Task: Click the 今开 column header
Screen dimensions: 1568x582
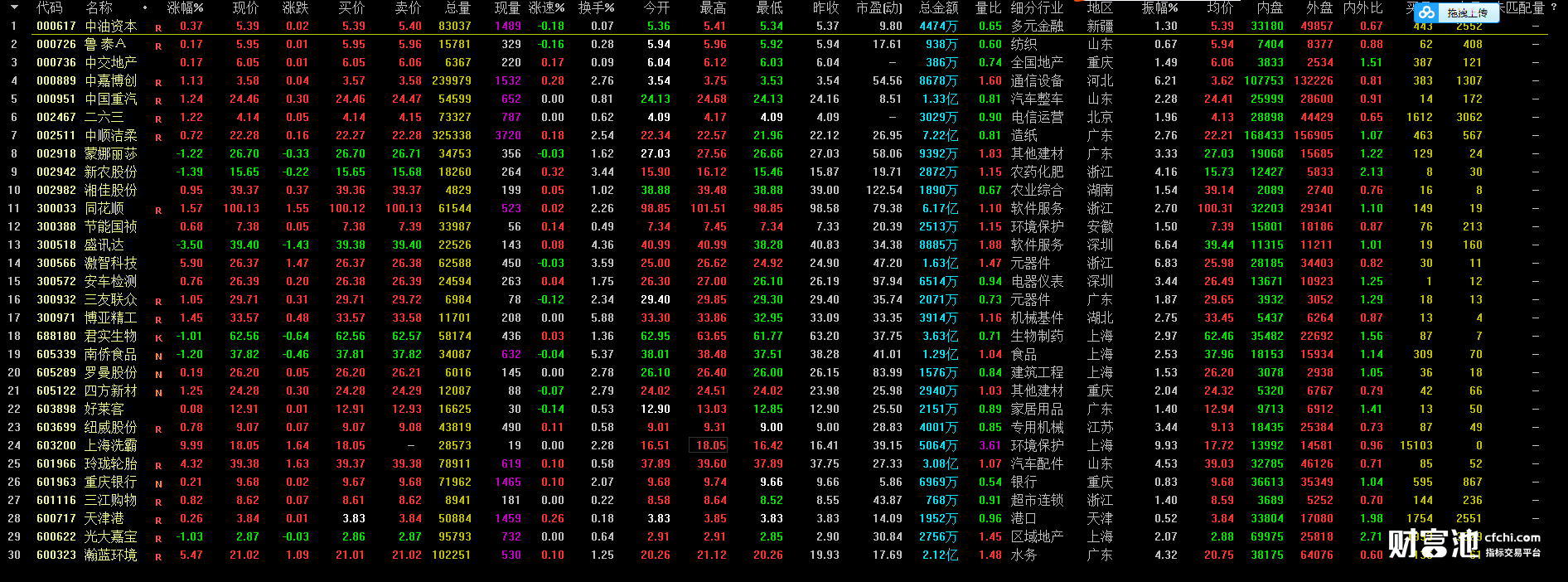Action: coord(656,7)
